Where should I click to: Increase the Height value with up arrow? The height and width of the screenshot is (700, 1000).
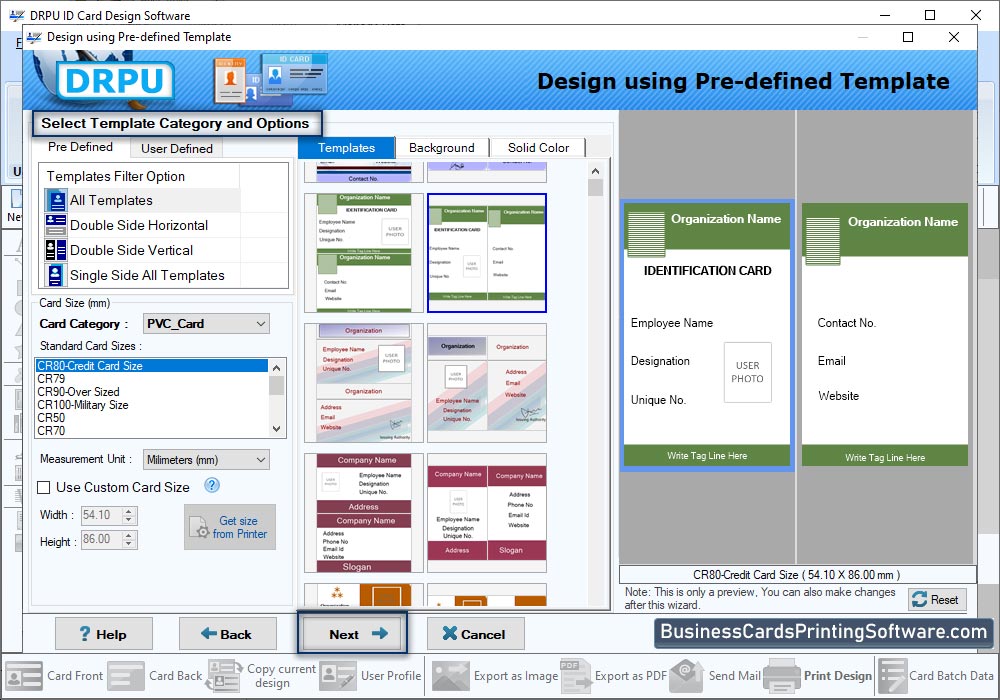[129, 535]
